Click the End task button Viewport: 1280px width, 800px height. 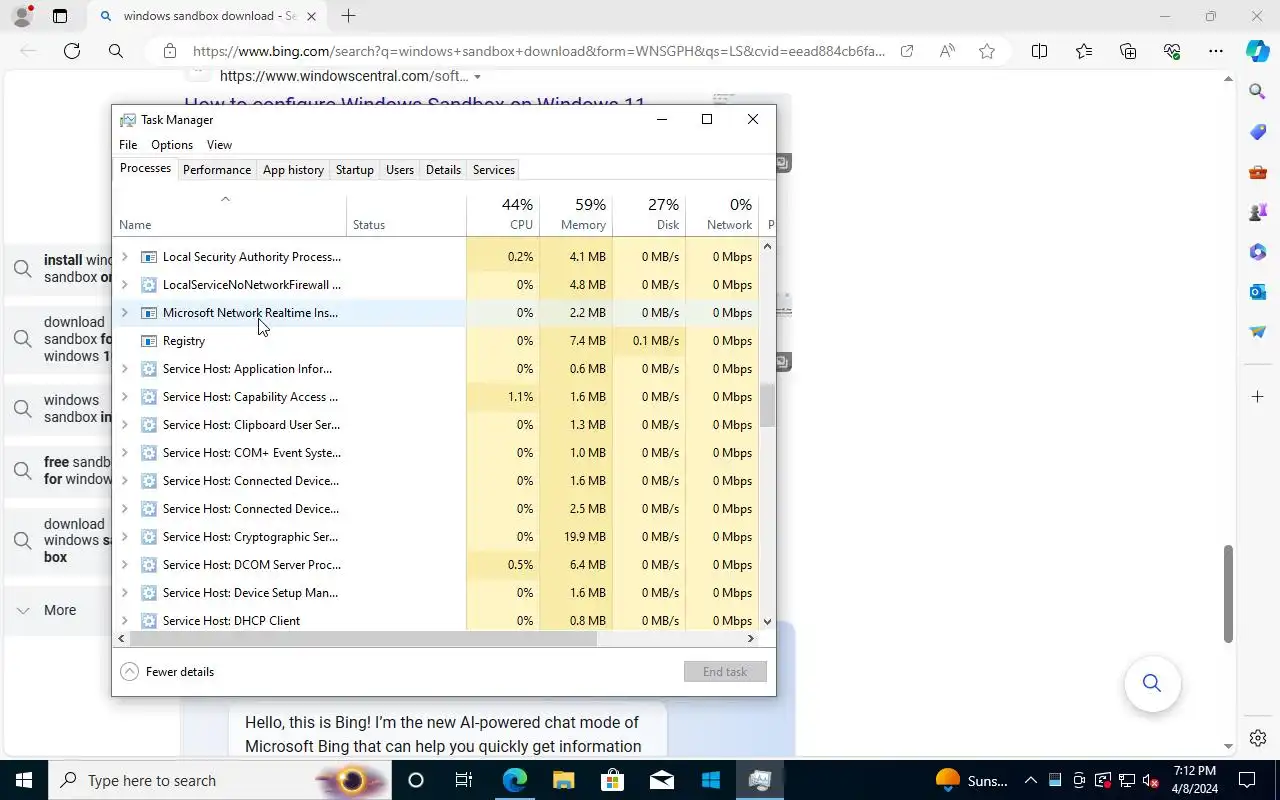pyautogui.click(x=725, y=672)
